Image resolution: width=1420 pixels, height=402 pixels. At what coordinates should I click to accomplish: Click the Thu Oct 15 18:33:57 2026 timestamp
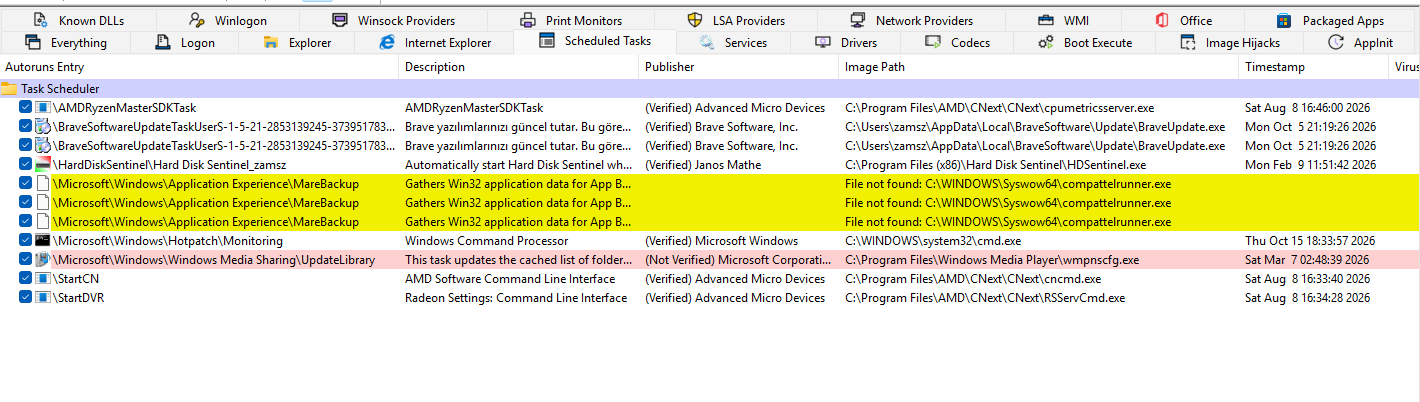tap(1310, 241)
